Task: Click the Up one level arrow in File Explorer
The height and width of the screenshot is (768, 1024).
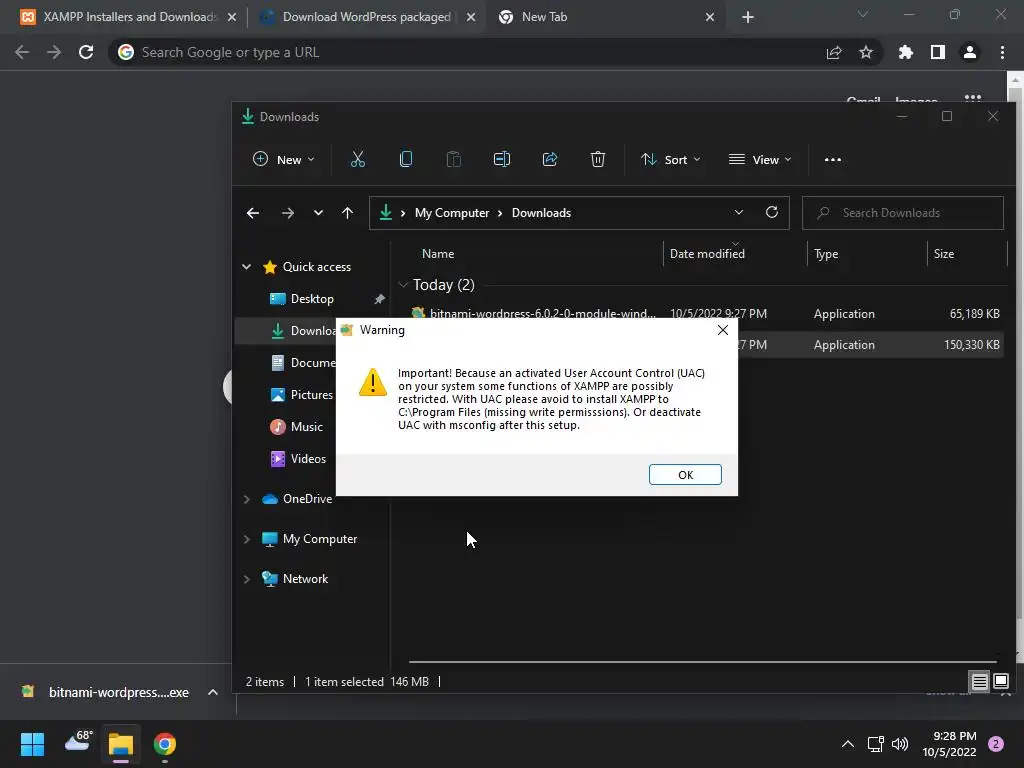Action: pyautogui.click(x=347, y=213)
